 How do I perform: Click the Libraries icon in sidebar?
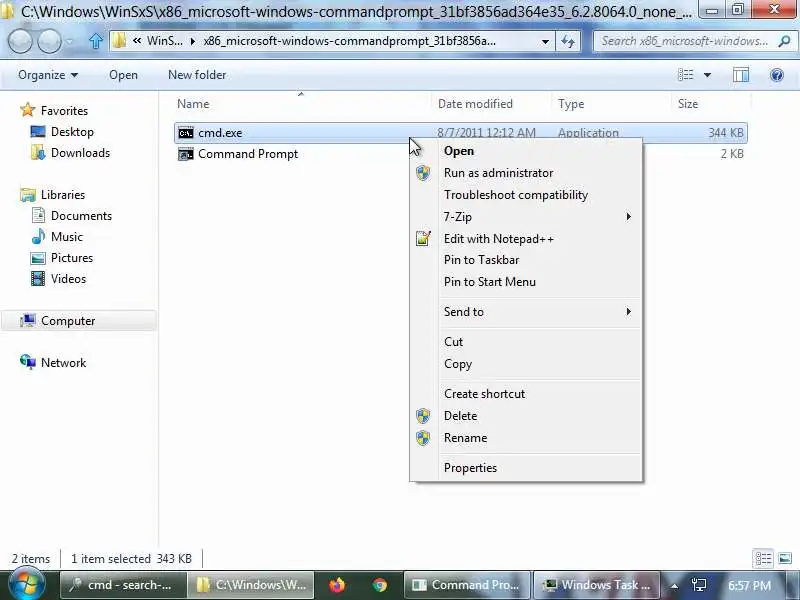pyautogui.click(x=28, y=195)
